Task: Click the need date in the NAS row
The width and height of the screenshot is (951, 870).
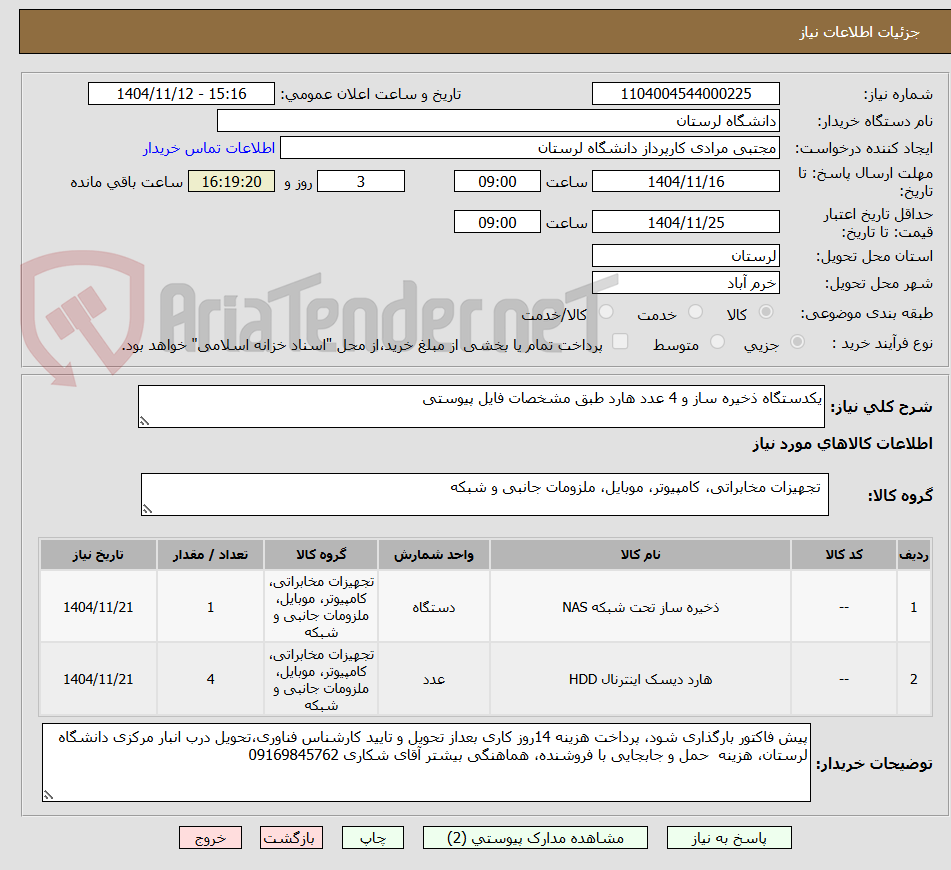Action: 98,607
